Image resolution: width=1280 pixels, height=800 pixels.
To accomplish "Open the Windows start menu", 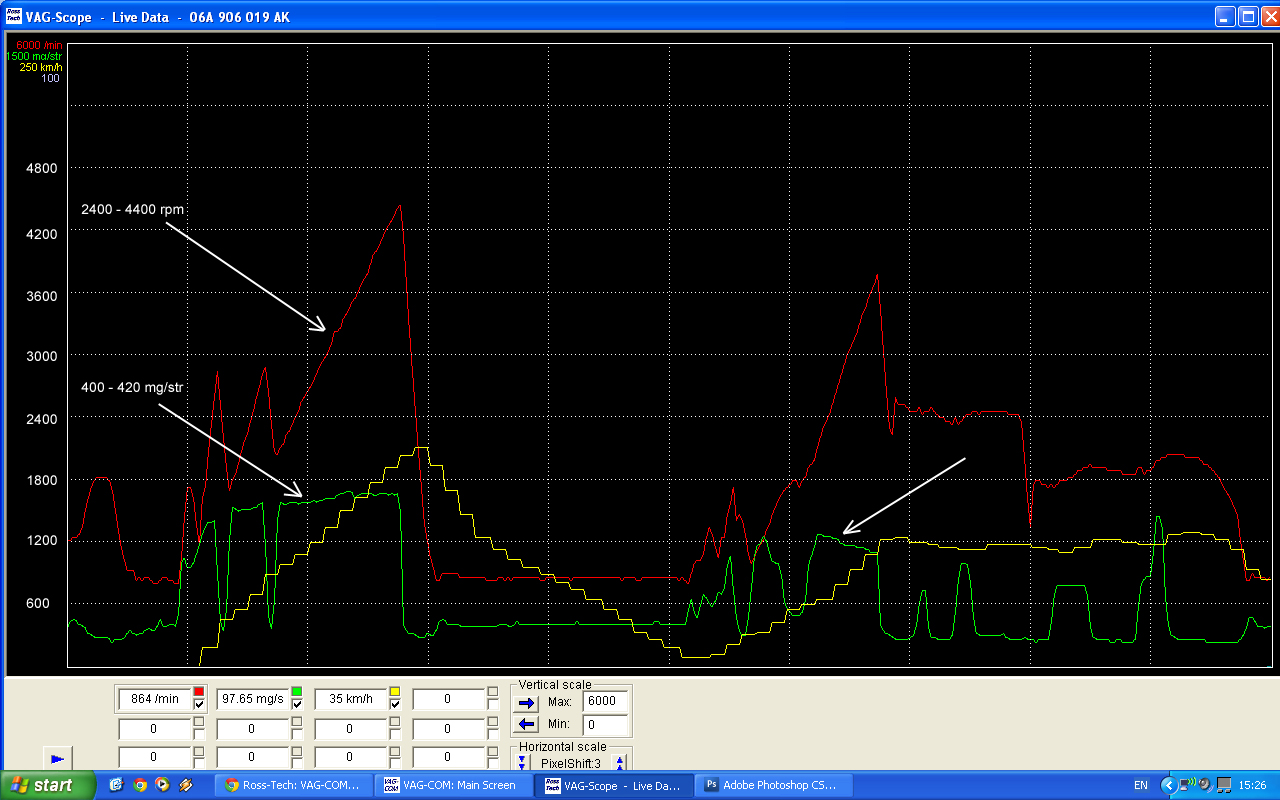I will tap(48, 785).
